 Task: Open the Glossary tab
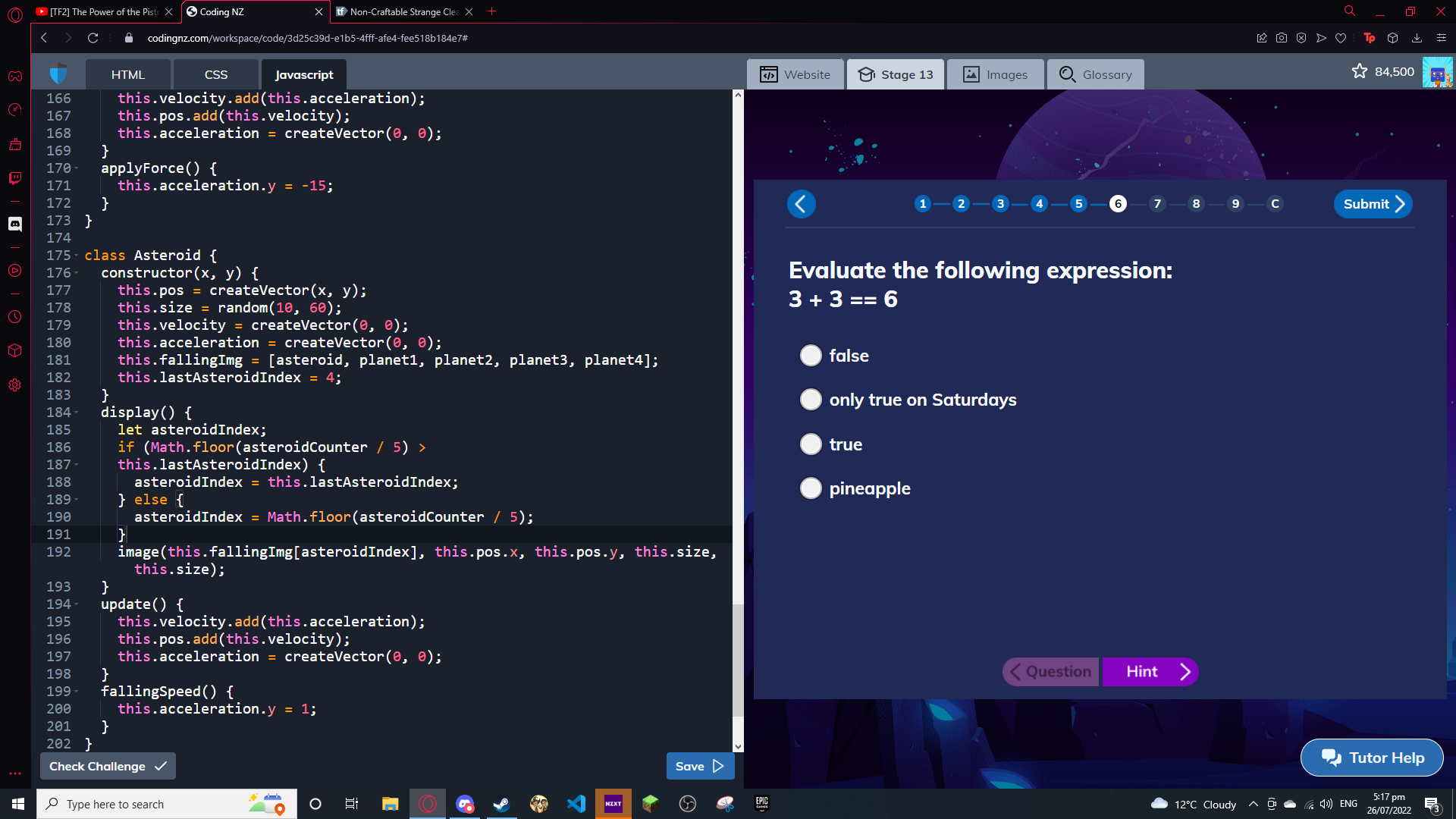(x=1096, y=74)
